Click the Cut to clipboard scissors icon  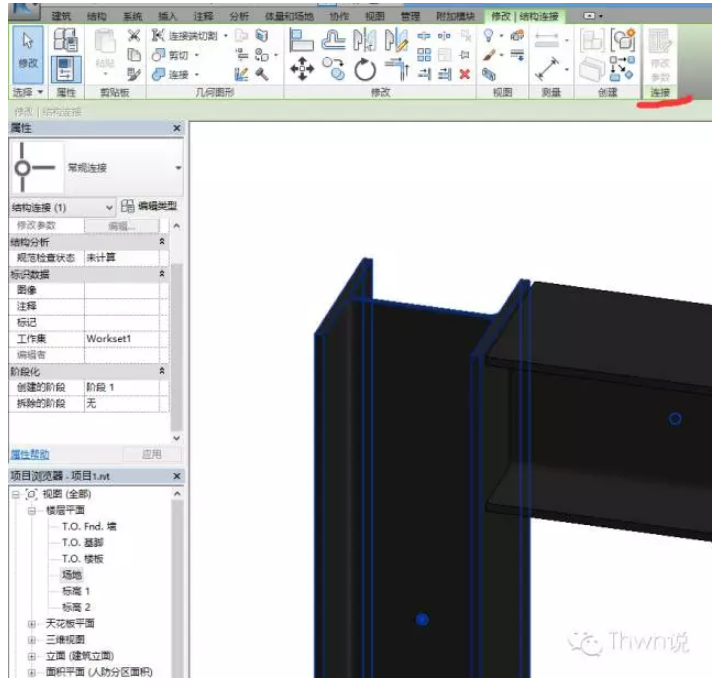(x=134, y=35)
